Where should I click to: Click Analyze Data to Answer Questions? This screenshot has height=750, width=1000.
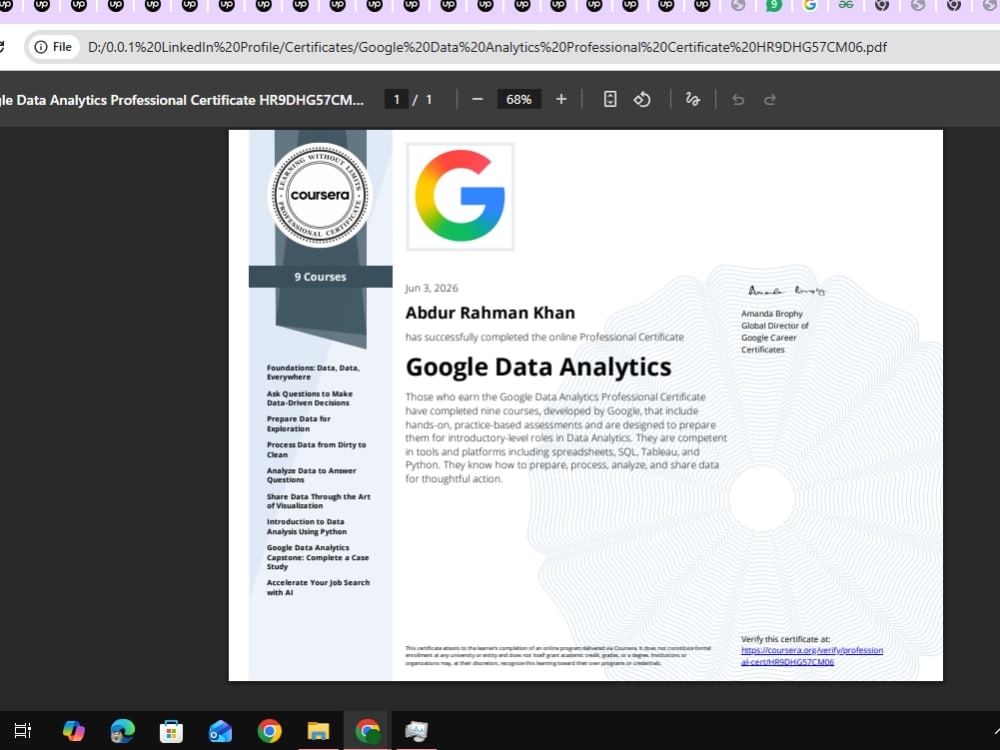[x=311, y=475]
